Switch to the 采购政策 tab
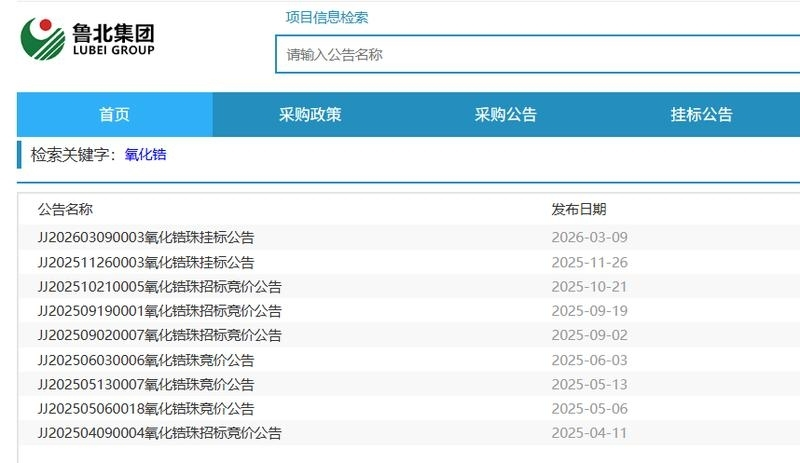The image size is (800, 463). [x=310, y=114]
